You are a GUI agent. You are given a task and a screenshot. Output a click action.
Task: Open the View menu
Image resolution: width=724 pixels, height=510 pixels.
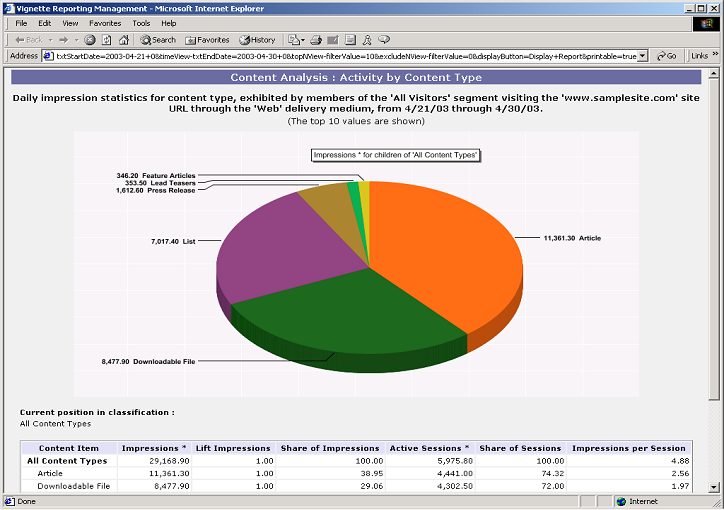(70, 23)
